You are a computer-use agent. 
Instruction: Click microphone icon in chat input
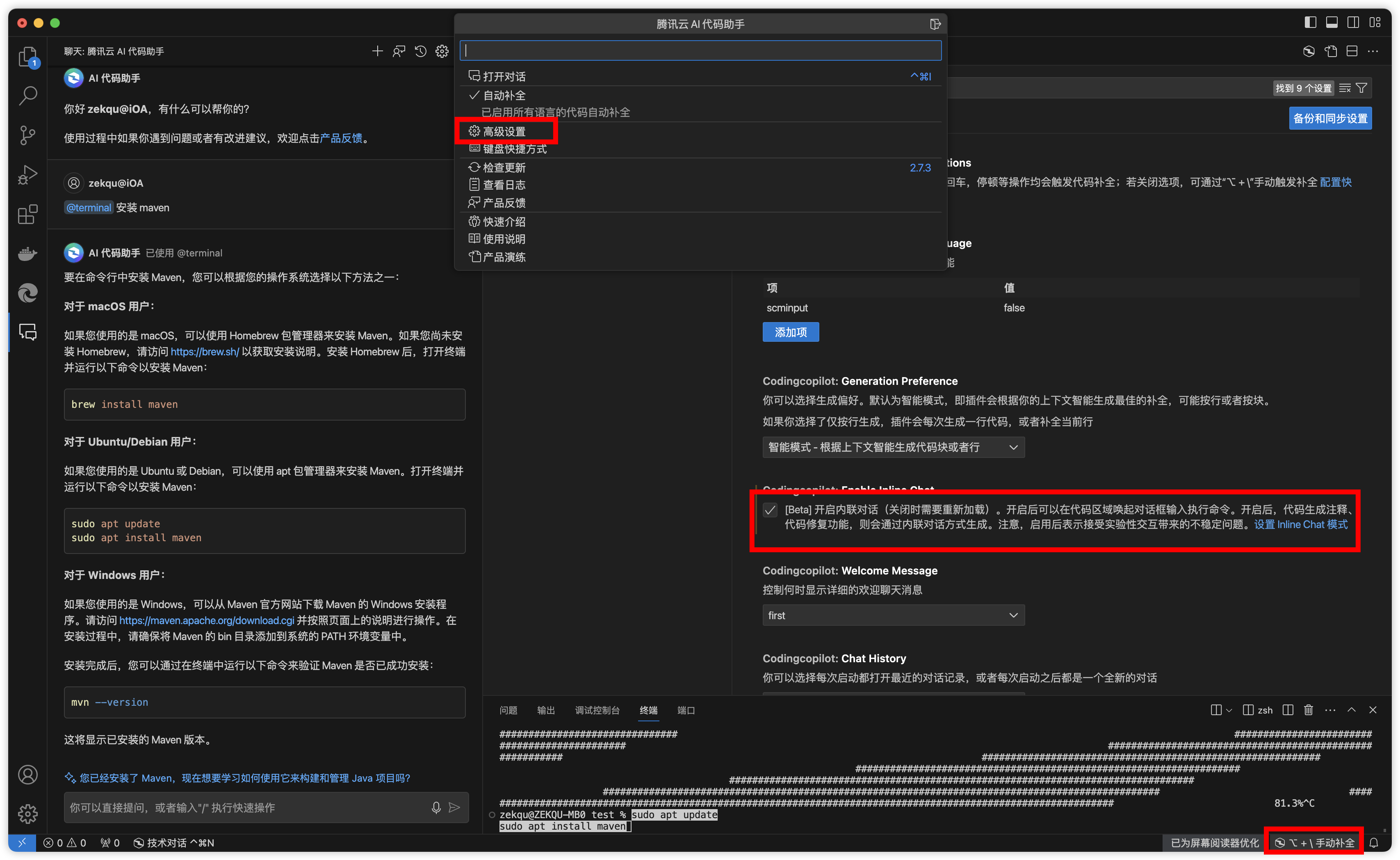[x=436, y=807]
